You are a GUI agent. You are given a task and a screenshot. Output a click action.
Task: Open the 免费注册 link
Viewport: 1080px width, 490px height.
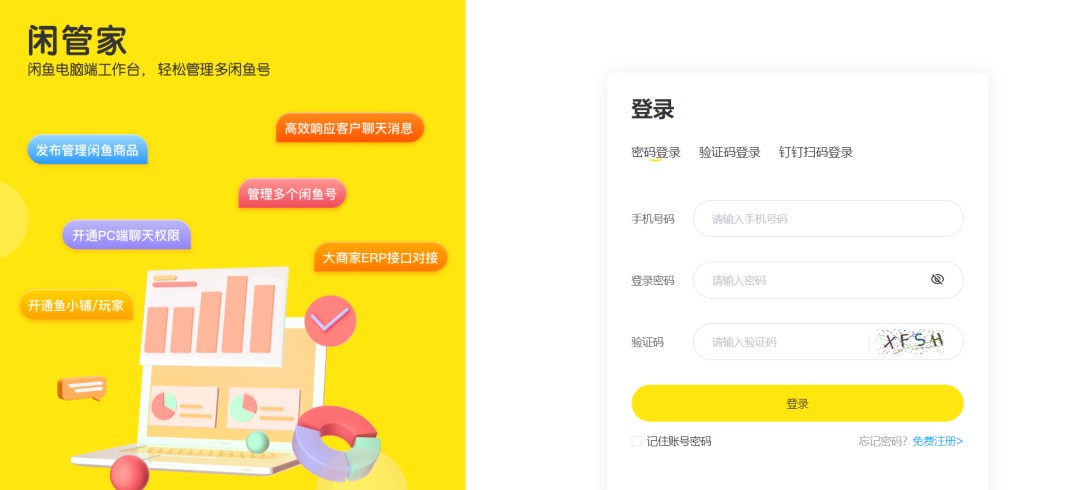pos(937,441)
